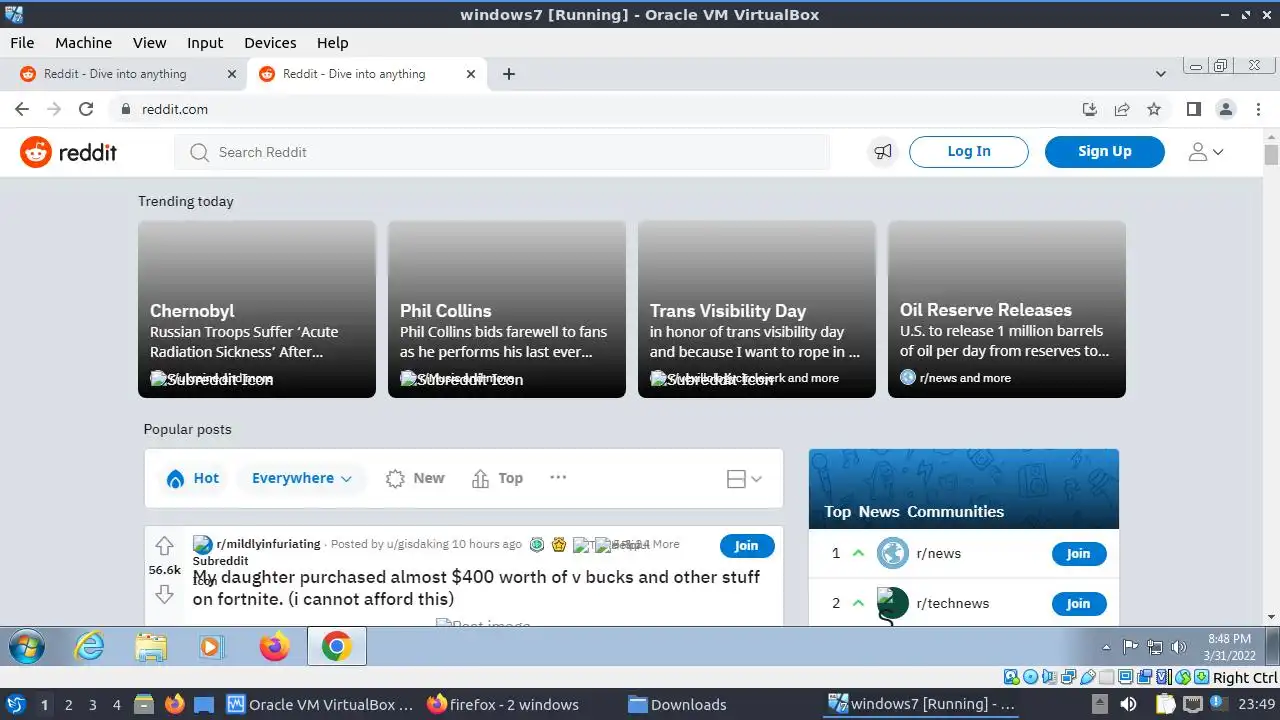Open the card view layout dropdown
The width and height of the screenshot is (1280, 720).
(744, 479)
